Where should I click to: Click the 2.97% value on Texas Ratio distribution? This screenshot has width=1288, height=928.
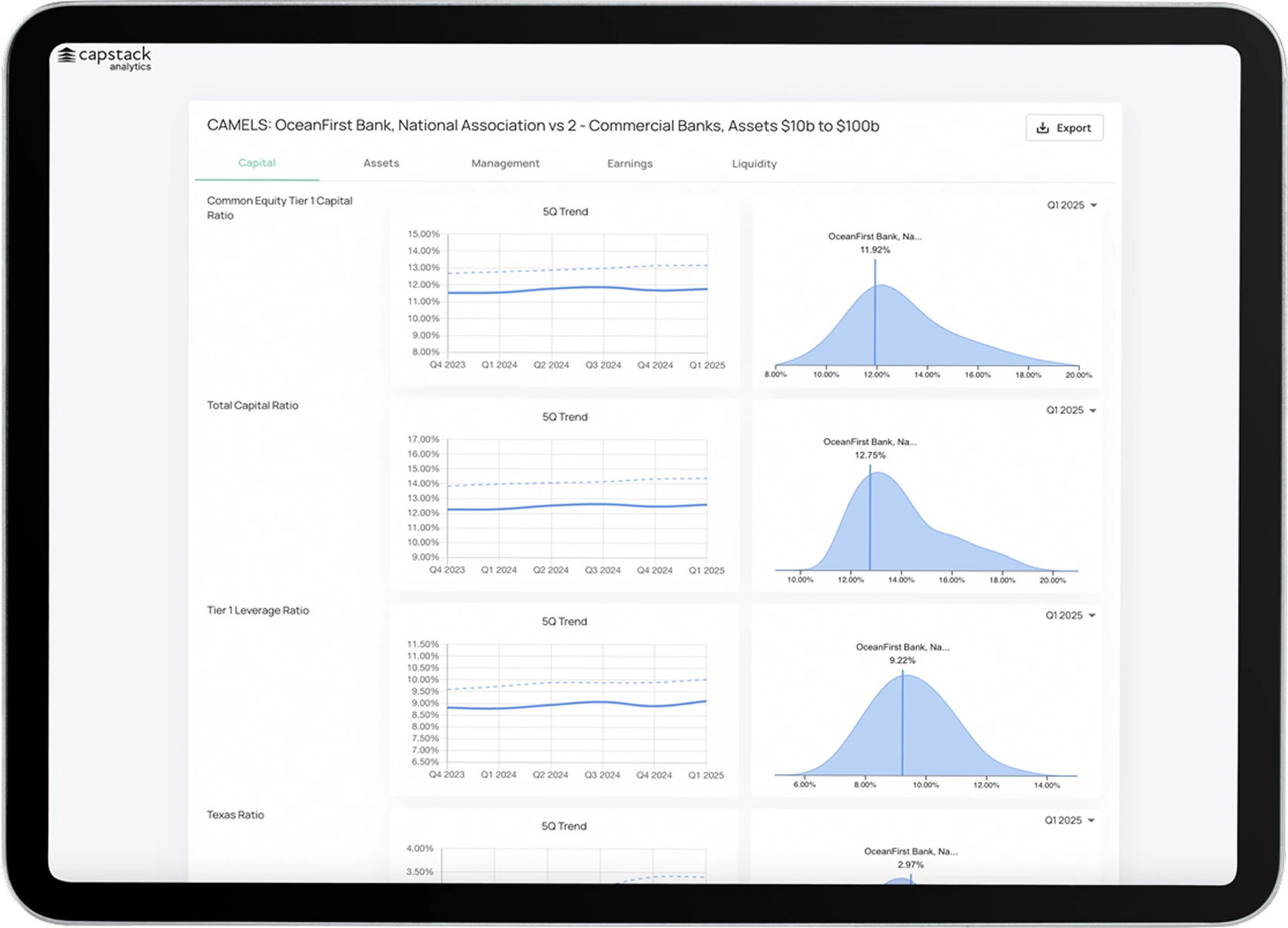(x=911, y=865)
